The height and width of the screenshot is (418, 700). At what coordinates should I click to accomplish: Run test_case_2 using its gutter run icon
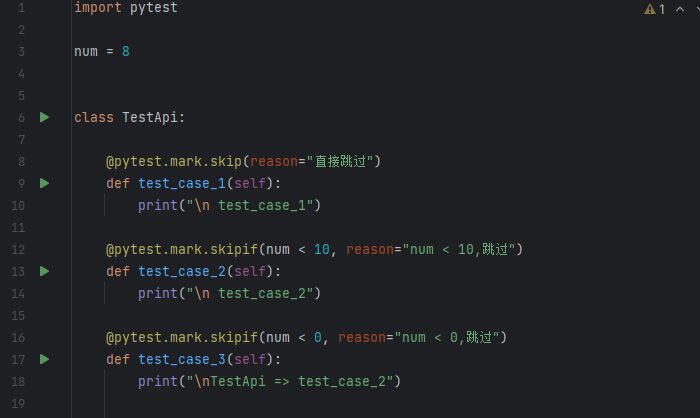tap(44, 272)
